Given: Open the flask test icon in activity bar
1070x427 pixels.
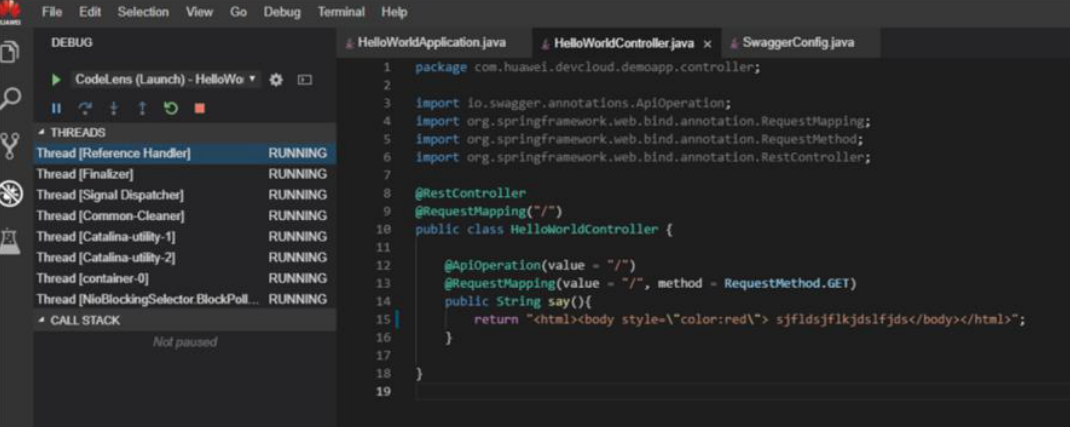Looking at the screenshot, I should [10, 241].
